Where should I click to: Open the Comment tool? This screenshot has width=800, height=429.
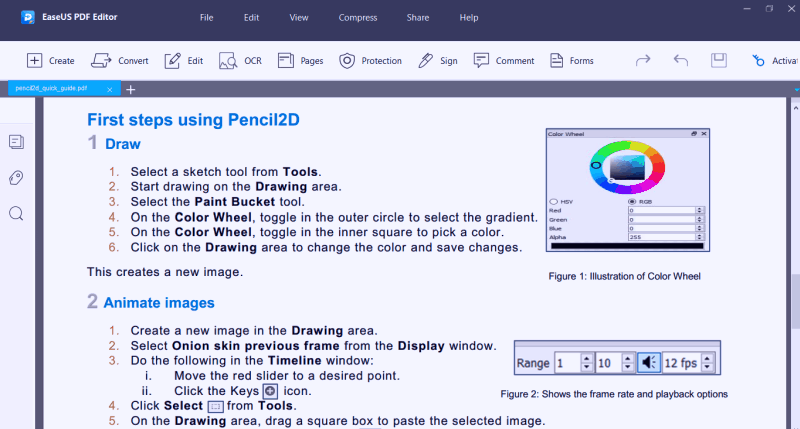tap(504, 61)
